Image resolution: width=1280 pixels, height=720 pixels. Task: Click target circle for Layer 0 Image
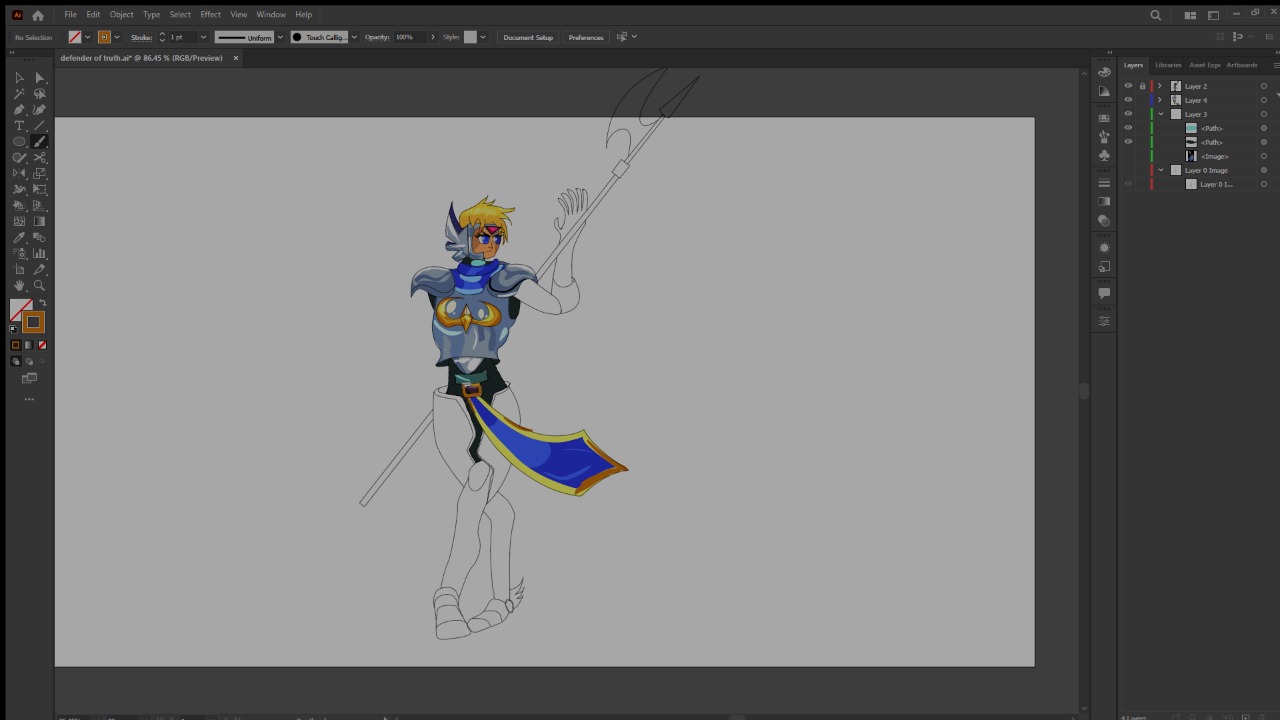pos(1264,170)
